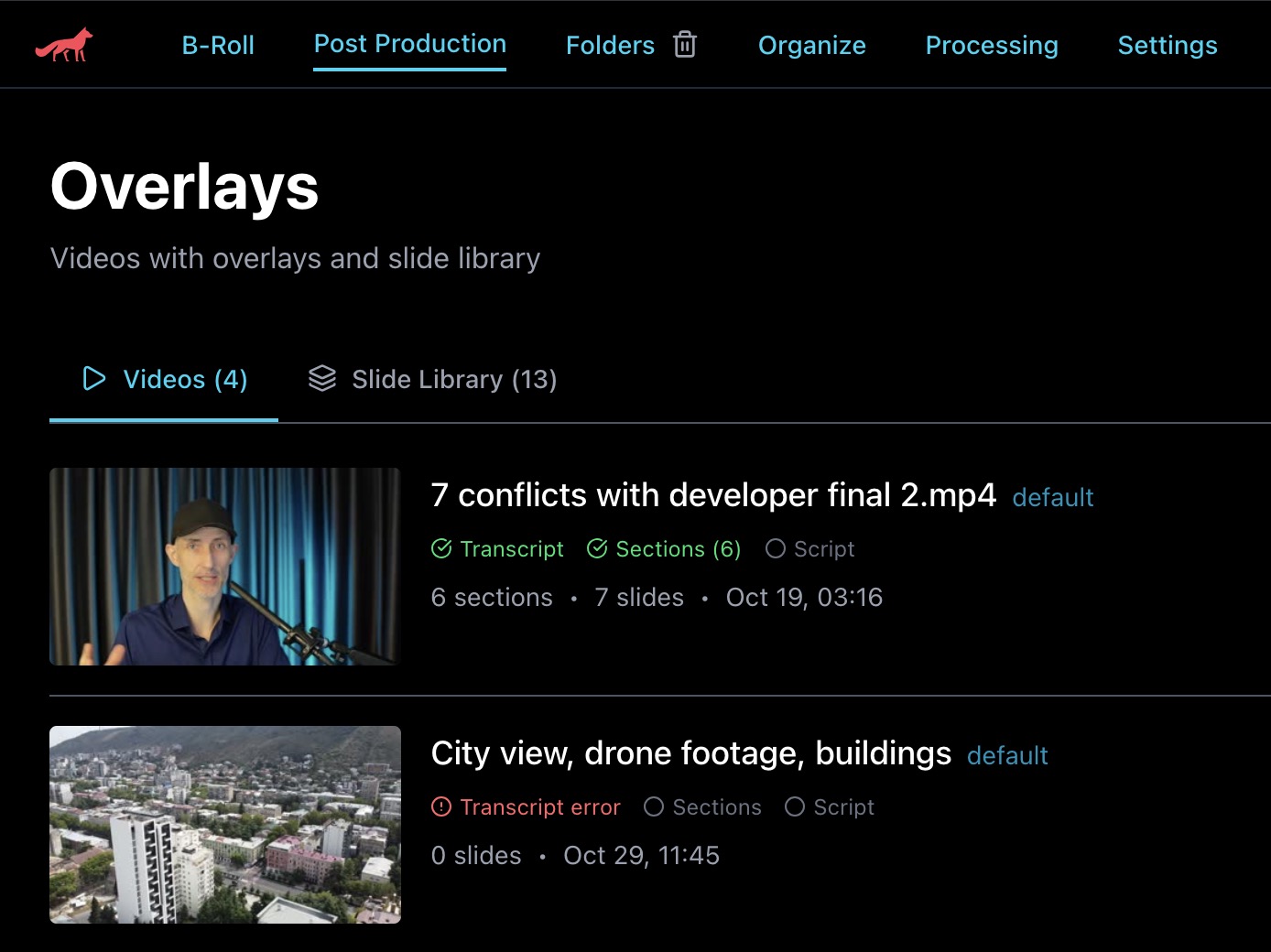Viewport: 1271px width, 952px height.
Task: Click default next to City view title
Action: 1007,755
